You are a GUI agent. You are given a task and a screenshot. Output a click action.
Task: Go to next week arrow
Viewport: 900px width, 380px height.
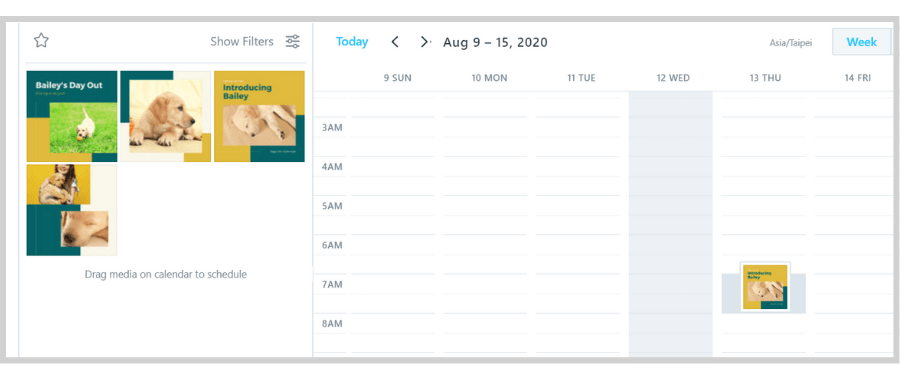coord(424,42)
